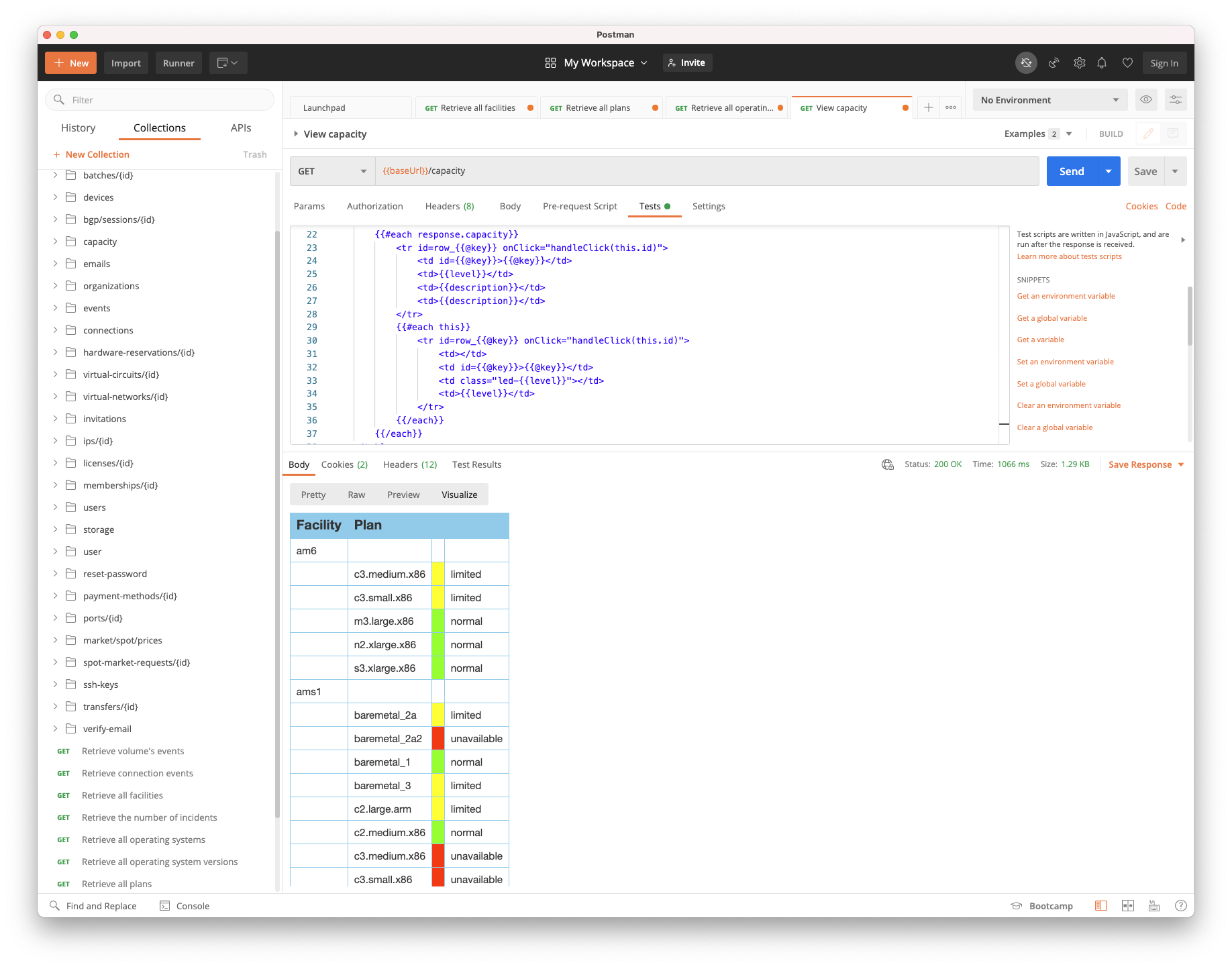Click Learn more about tests scripts
Screen dimensions: 1232x967
1069,256
